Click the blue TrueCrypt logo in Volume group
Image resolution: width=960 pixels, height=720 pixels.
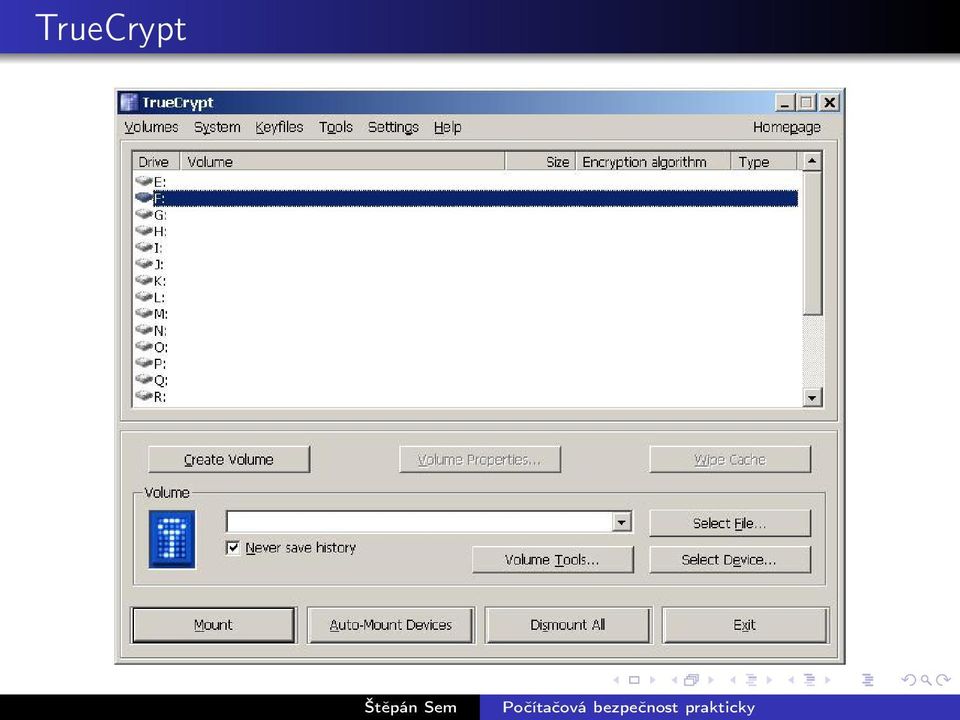(x=172, y=539)
